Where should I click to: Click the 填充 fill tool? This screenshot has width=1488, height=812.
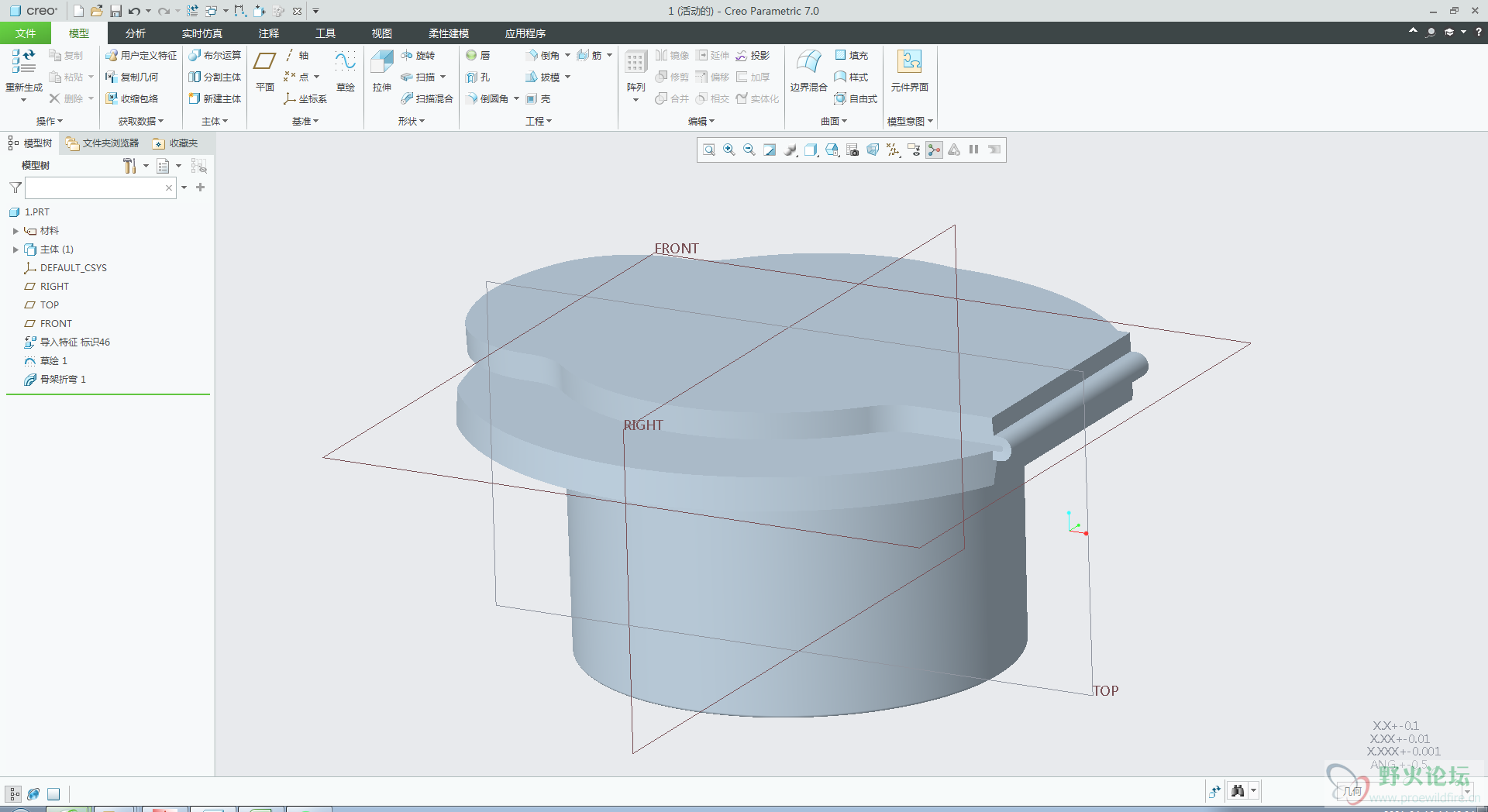coord(851,55)
